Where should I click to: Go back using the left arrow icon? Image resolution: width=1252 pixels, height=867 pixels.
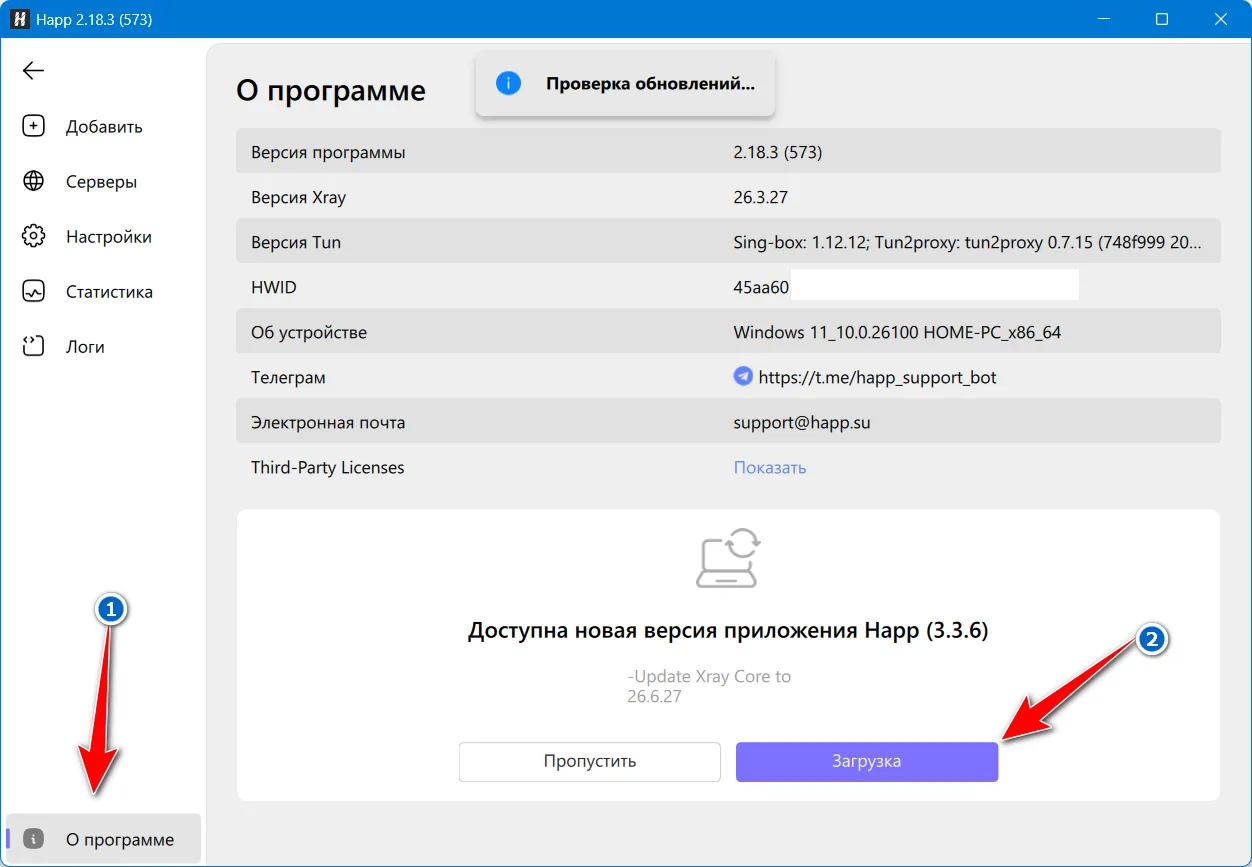point(34,71)
